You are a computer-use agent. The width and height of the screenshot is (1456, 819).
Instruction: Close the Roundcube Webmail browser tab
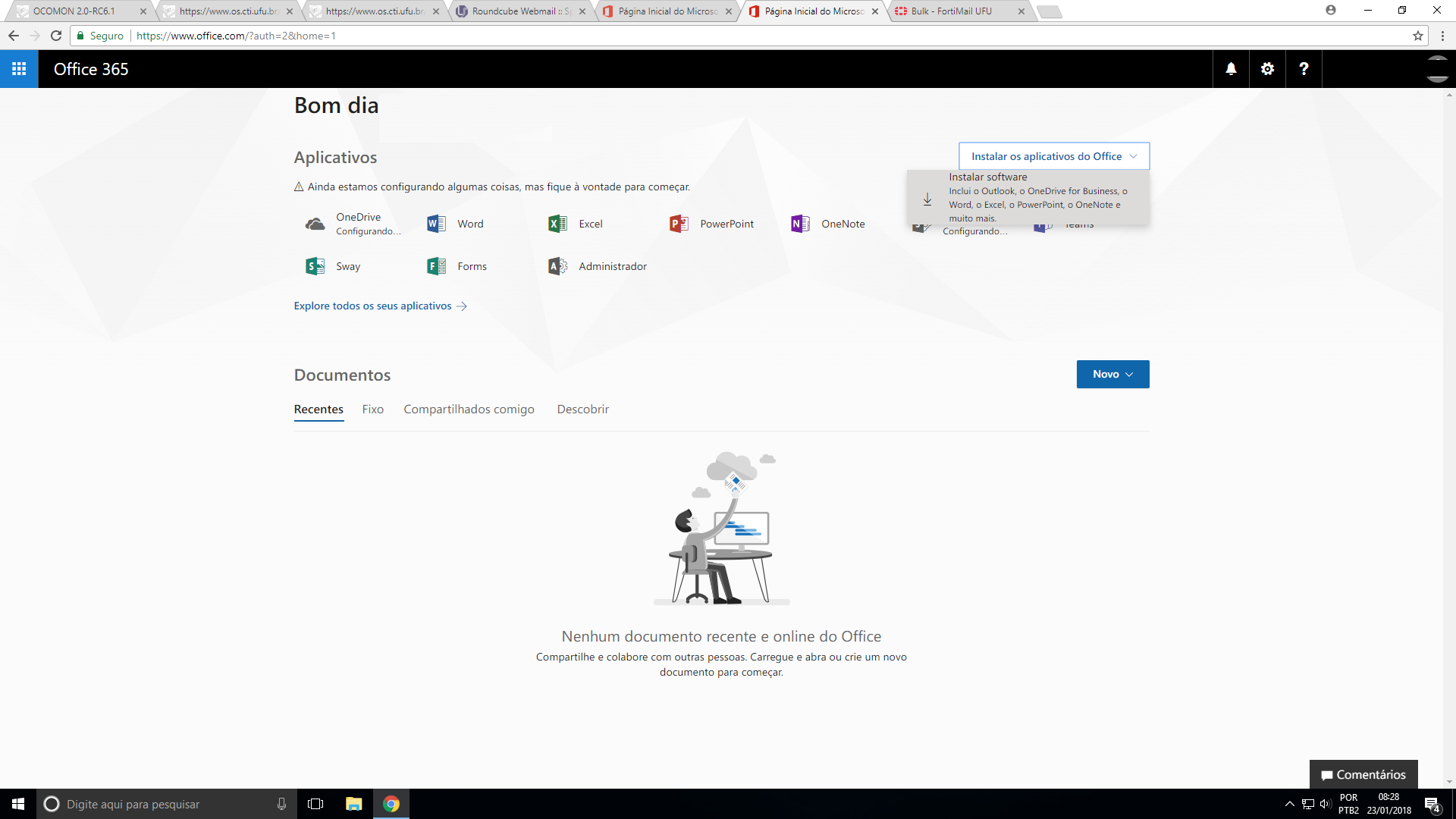(582, 11)
